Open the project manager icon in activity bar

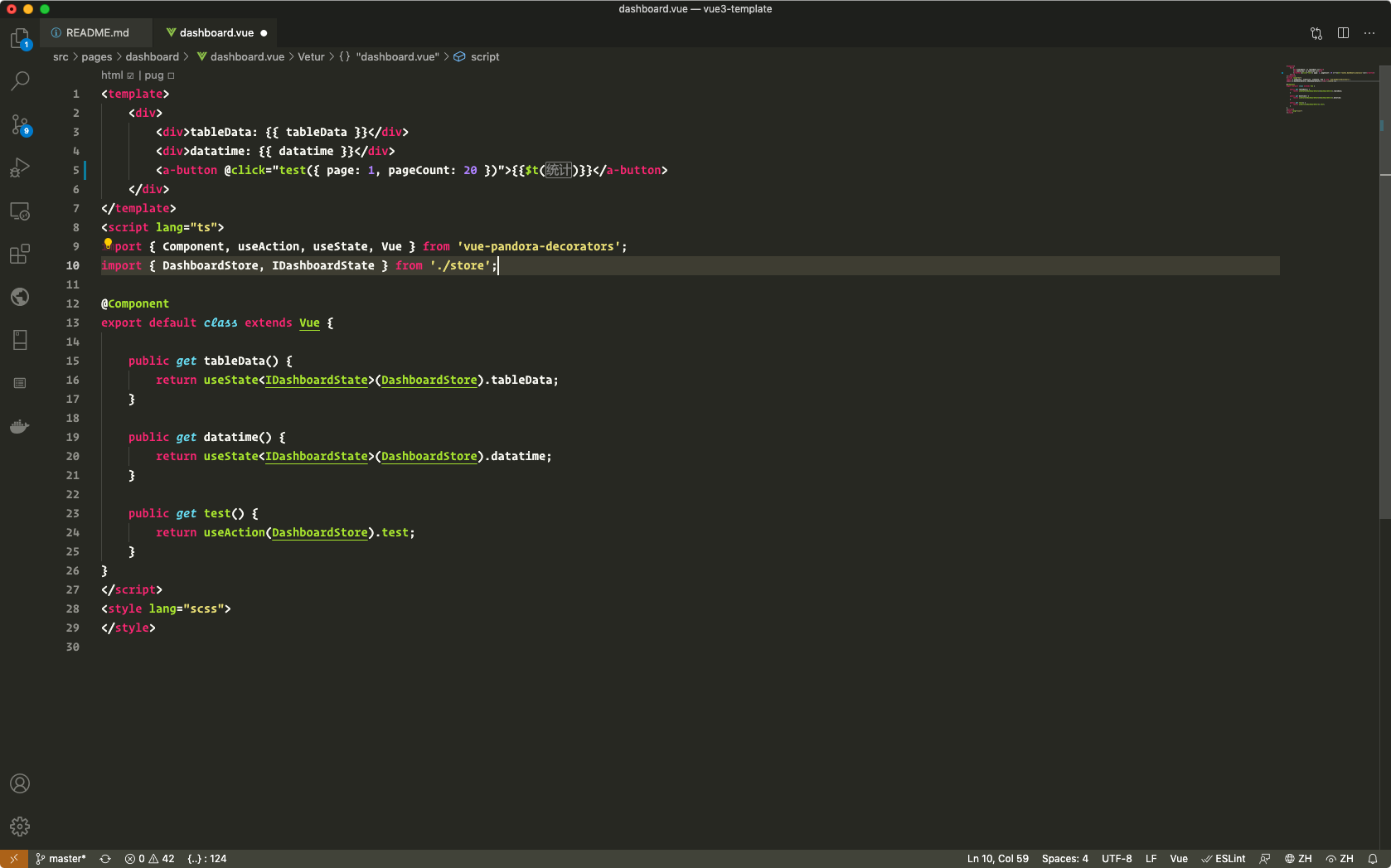(x=20, y=340)
